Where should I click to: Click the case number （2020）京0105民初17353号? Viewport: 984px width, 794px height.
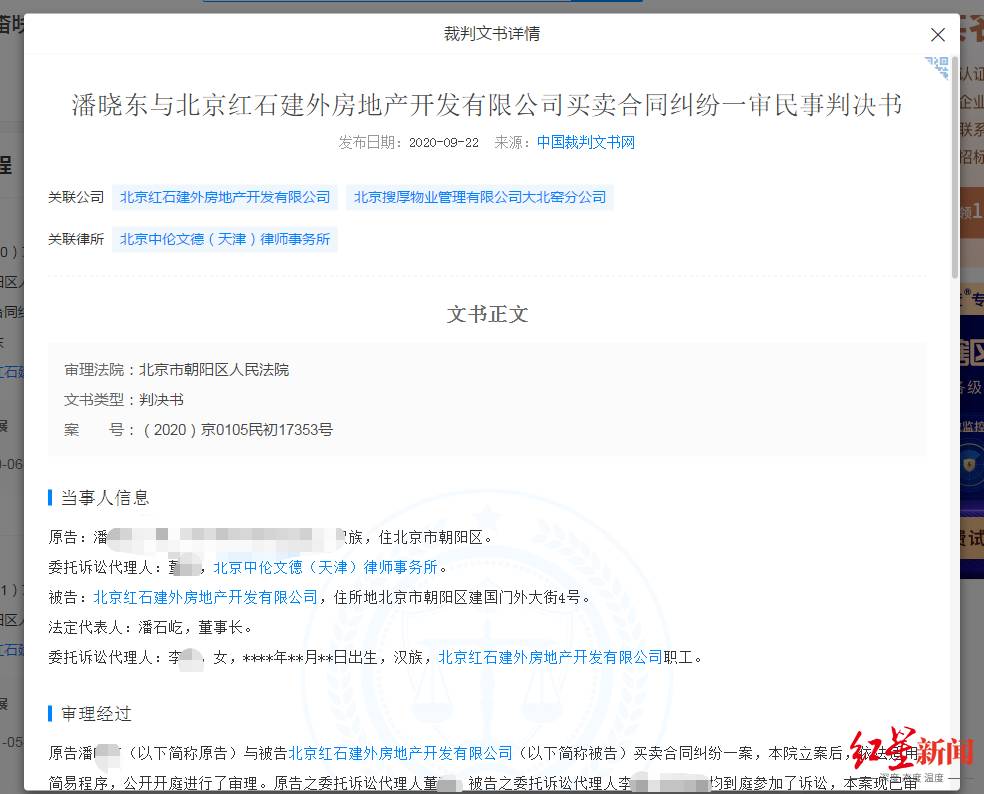(237, 430)
